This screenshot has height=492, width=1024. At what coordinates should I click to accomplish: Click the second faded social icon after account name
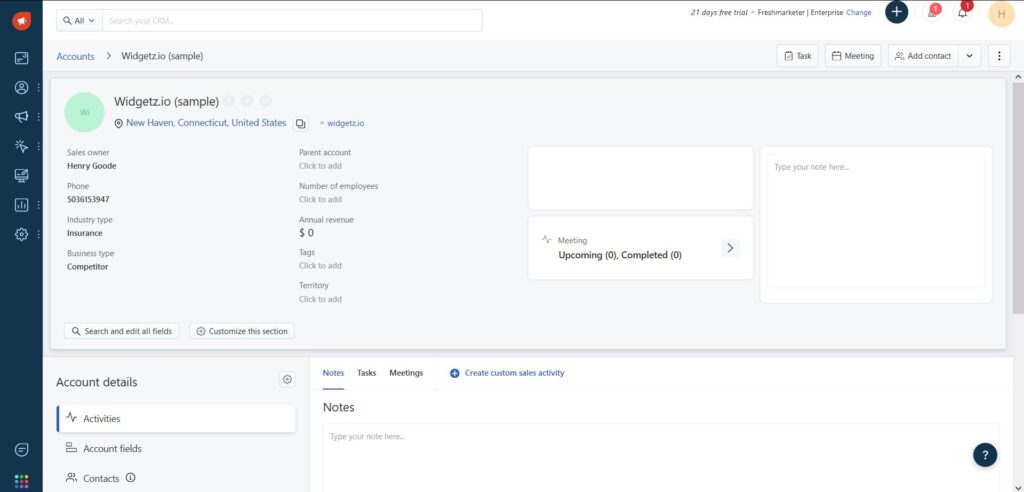(x=247, y=101)
